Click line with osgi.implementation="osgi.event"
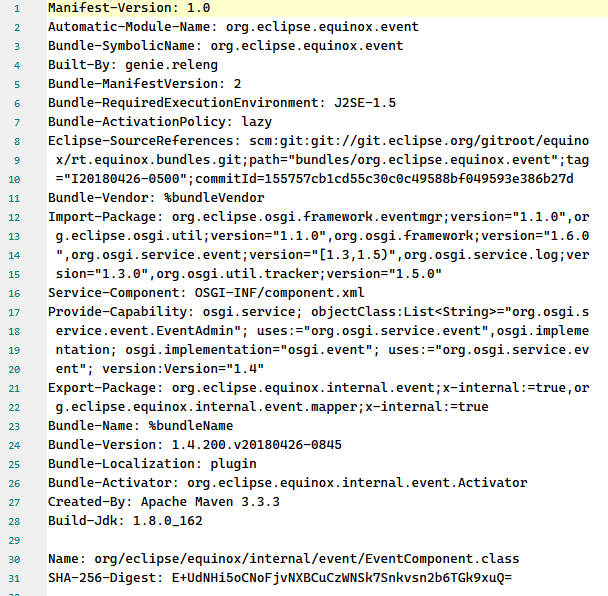The width and height of the screenshot is (608, 596). click(x=323, y=350)
